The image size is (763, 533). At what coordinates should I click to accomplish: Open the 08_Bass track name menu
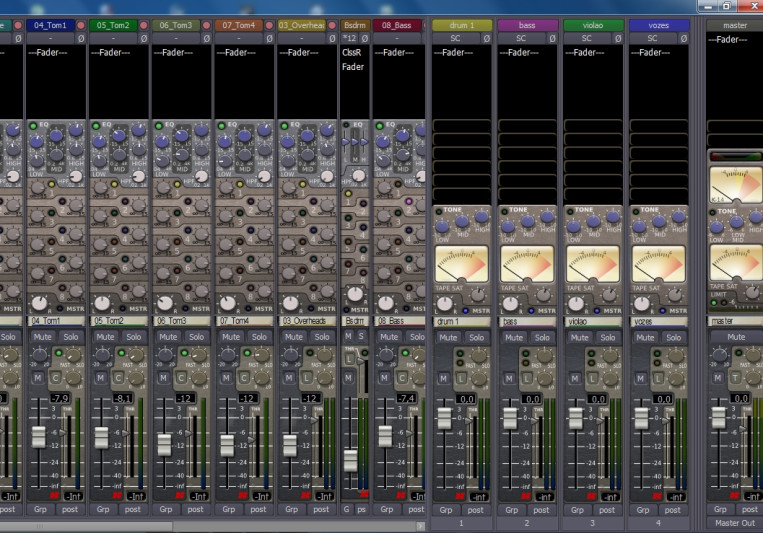click(x=397, y=25)
